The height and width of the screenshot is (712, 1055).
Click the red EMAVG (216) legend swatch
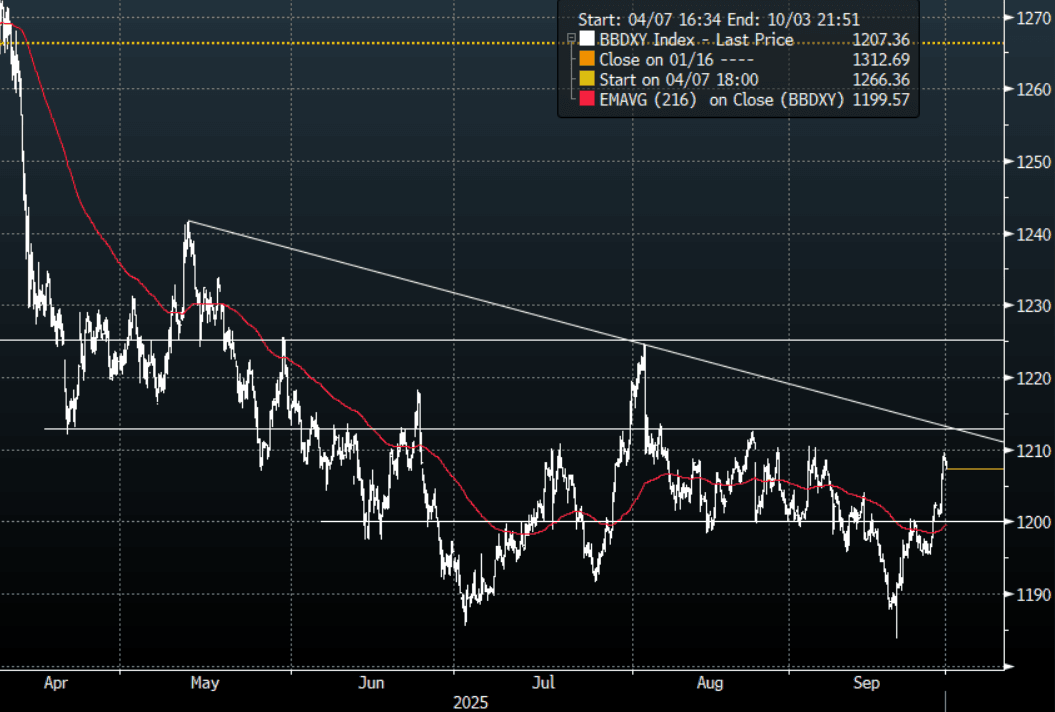[587, 100]
